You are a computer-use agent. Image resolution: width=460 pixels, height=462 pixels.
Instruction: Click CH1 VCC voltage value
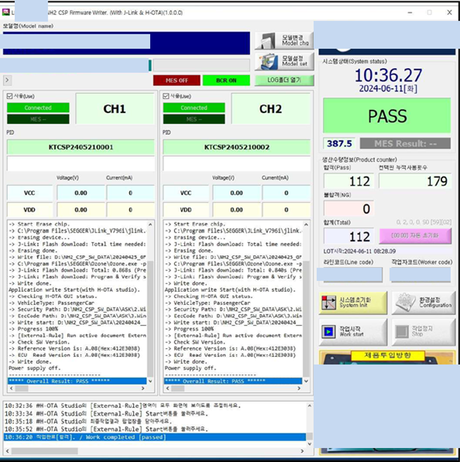click(x=81, y=193)
